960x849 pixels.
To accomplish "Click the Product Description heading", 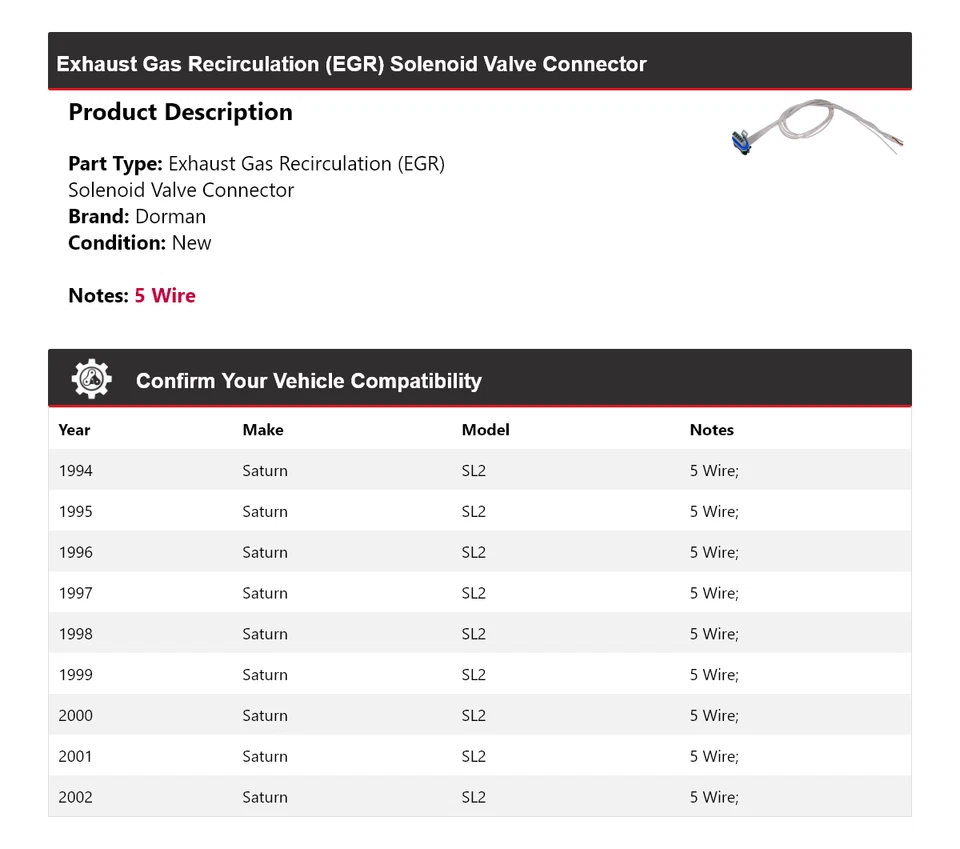I will [x=180, y=112].
